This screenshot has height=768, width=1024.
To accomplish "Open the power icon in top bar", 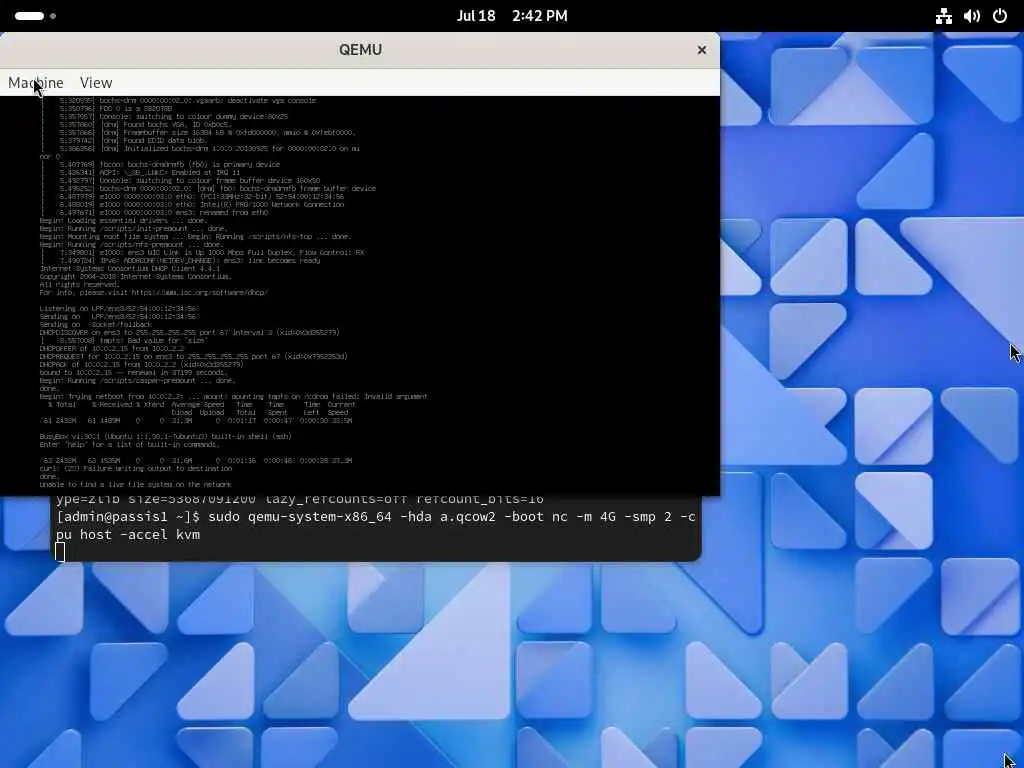I will (1000, 16).
